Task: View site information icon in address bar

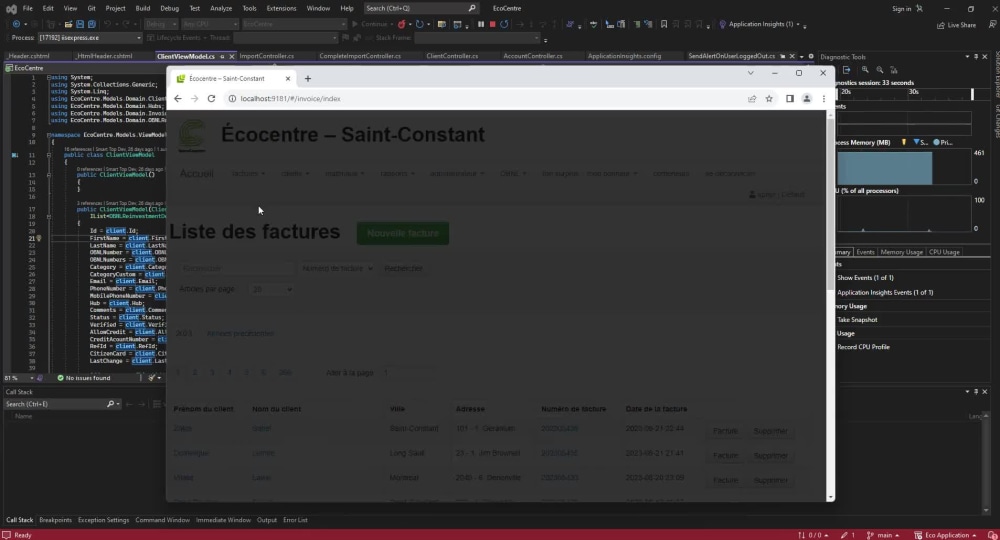Action: click(232, 99)
